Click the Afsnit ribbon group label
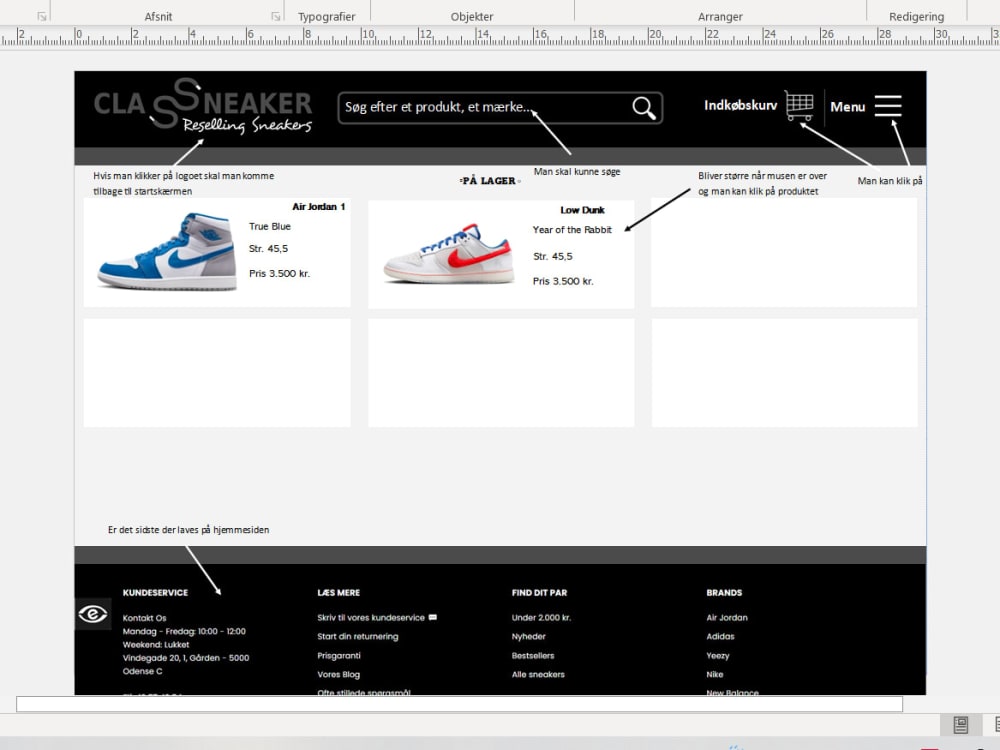The image size is (1000, 750). [x=158, y=17]
